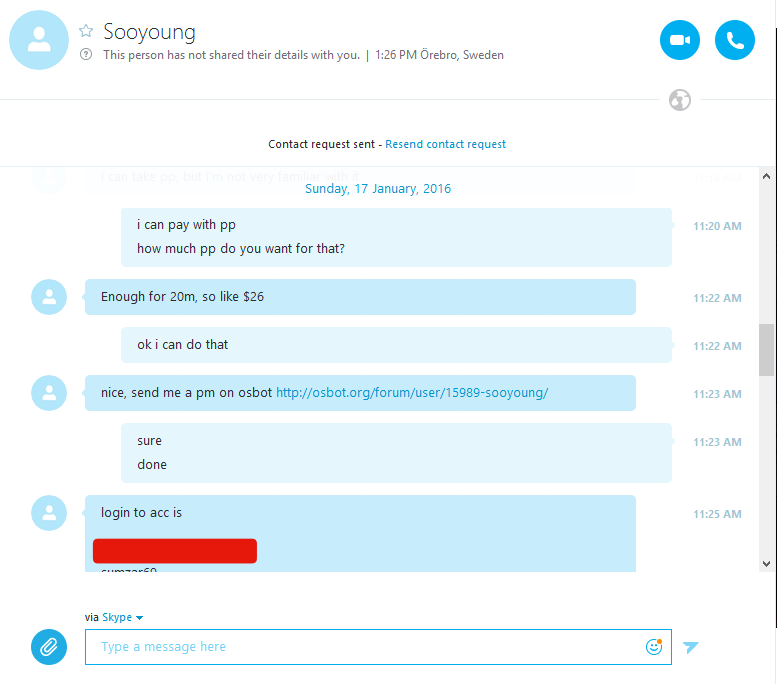Click the Type a message here field
Viewport: 777px width, 684px height.
point(378,647)
